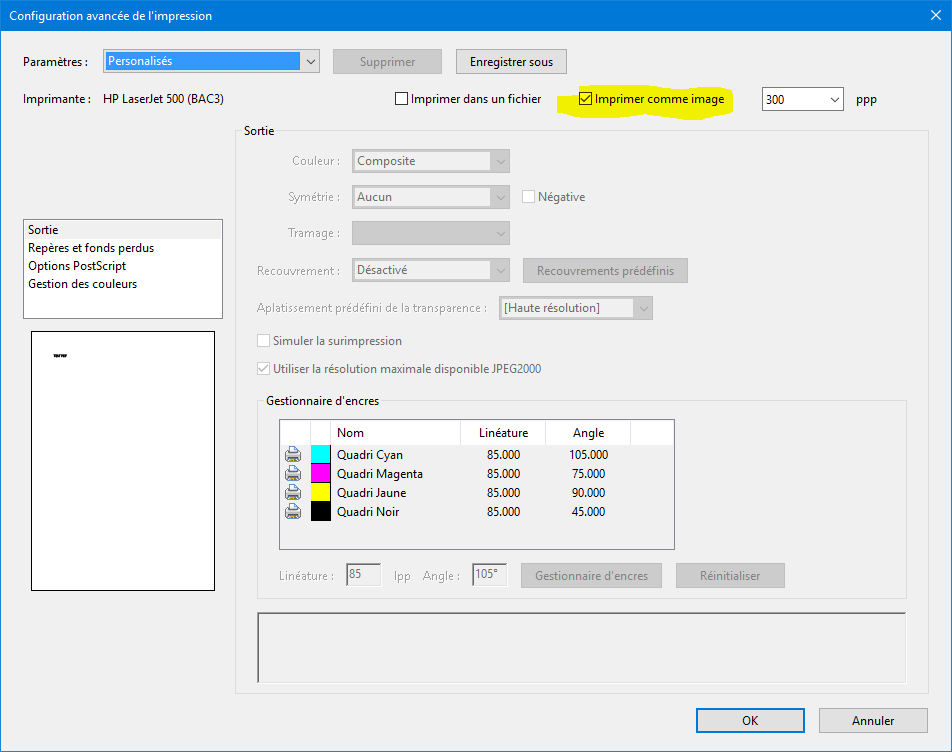Image resolution: width=952 pixels, height=752 pixels.
Task: Click the printer icon beside Quadri Cyan
Action: 293,455
